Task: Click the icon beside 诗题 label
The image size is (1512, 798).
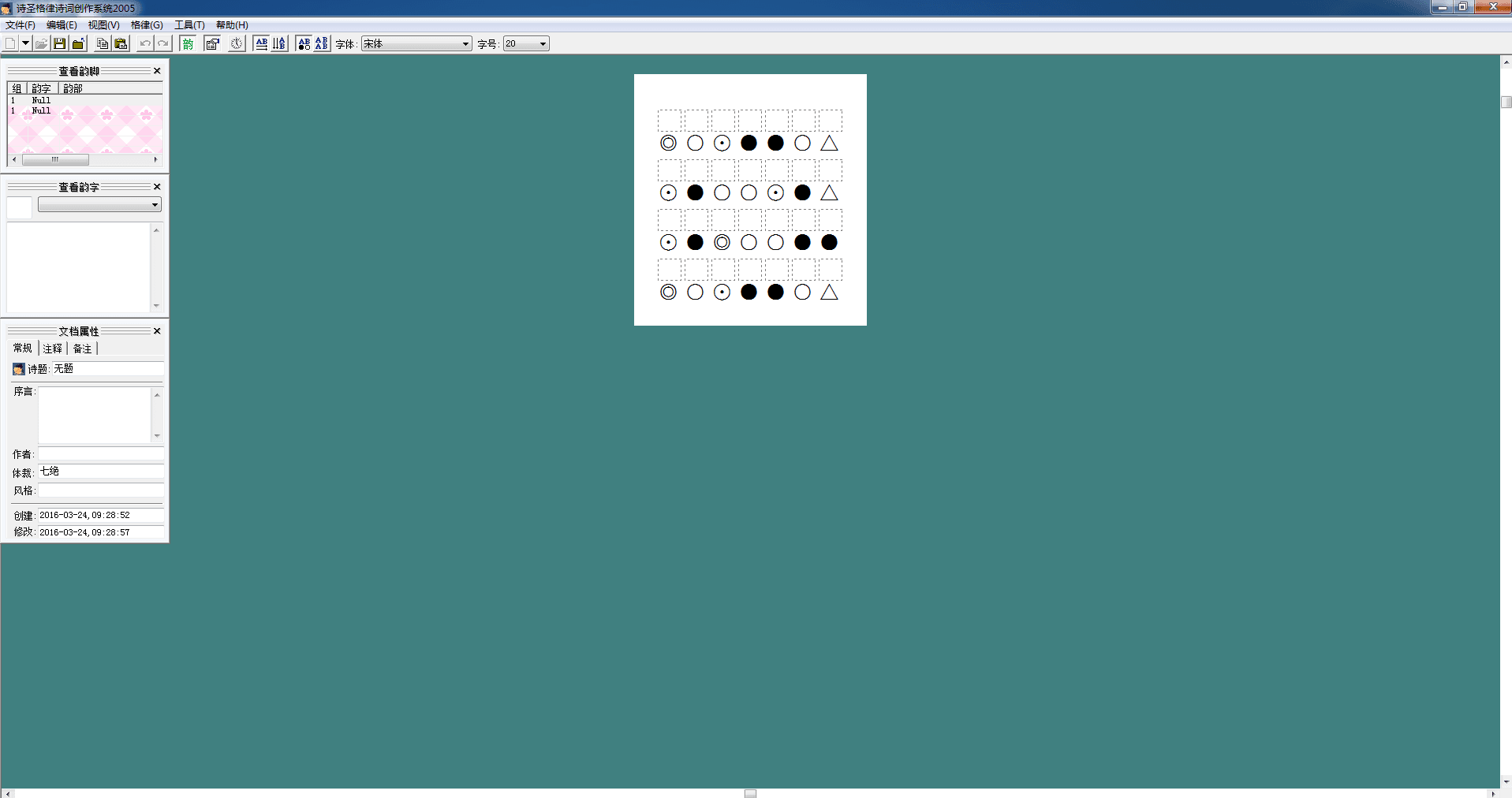Action: [x=19, y=369]
